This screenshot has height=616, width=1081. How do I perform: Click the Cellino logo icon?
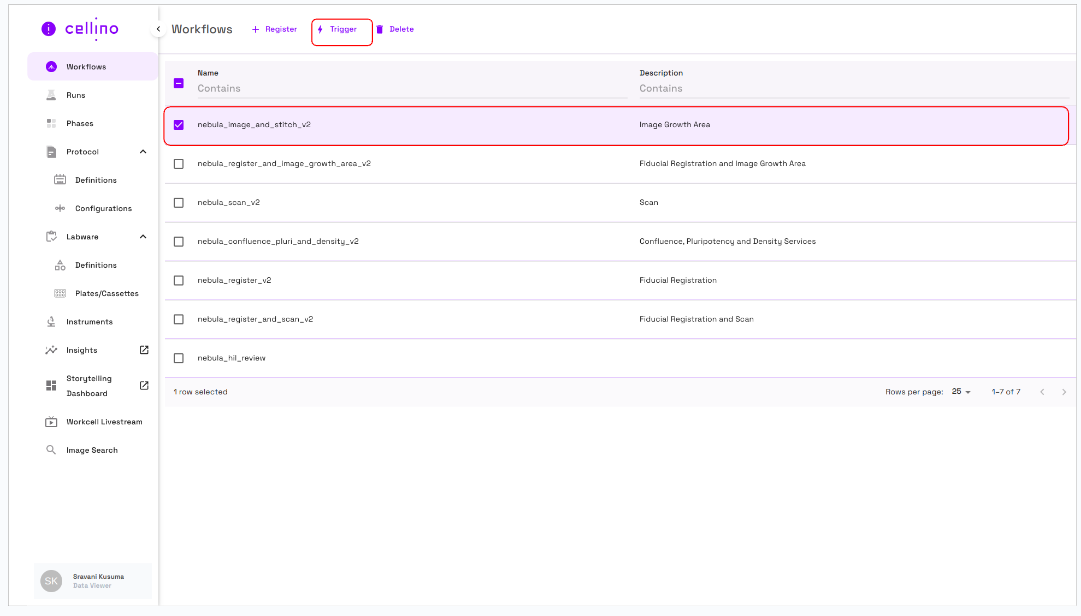point(49,29)
